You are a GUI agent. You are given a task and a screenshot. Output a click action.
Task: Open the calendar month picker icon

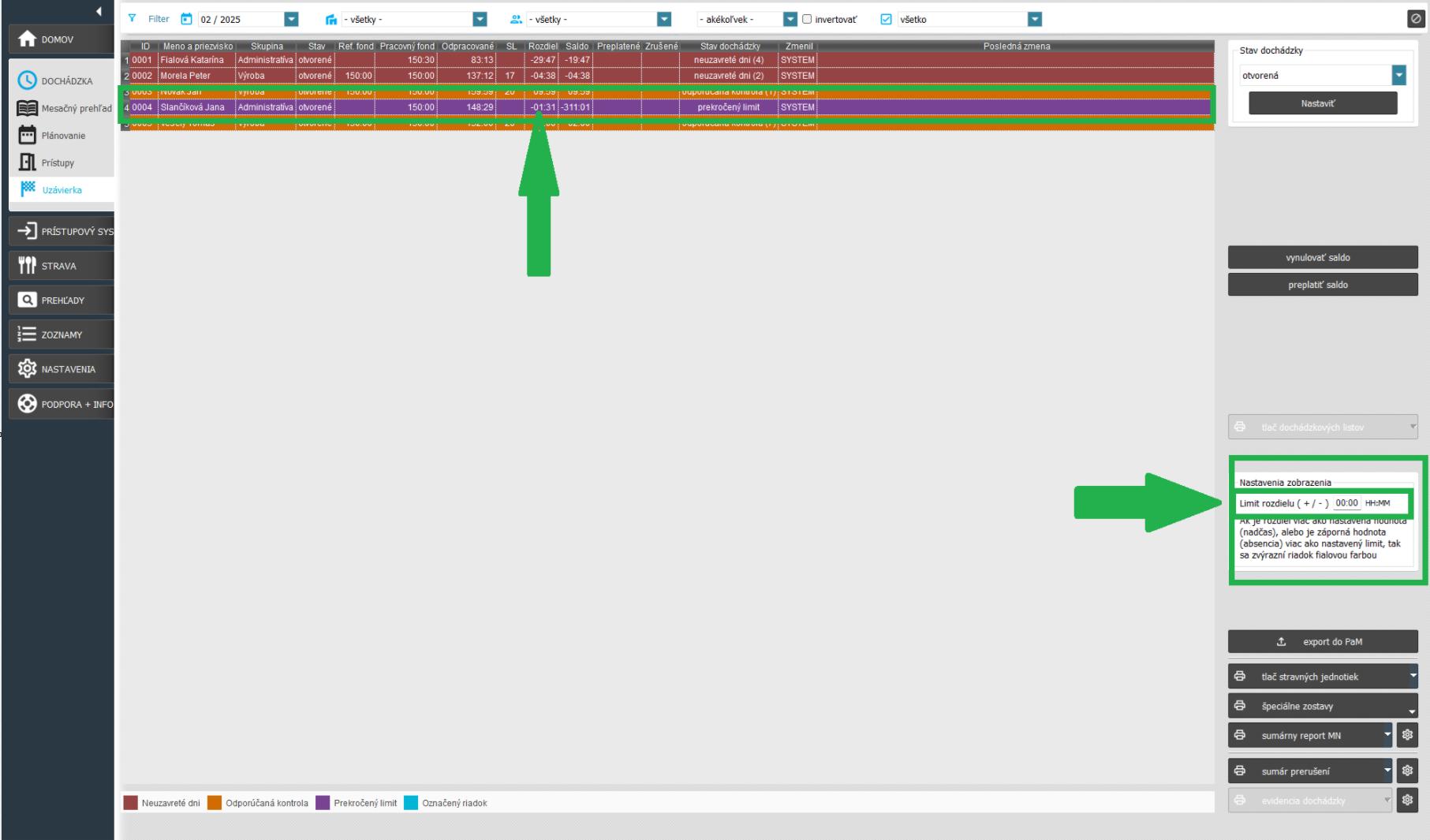[x=186, y=19]
